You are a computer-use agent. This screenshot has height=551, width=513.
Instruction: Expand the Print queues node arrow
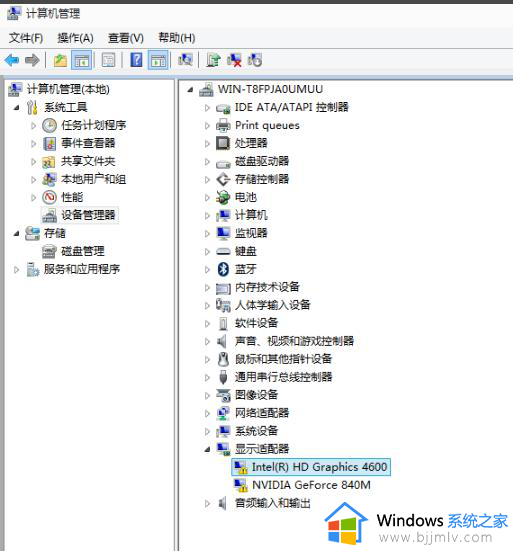point(207,125)
